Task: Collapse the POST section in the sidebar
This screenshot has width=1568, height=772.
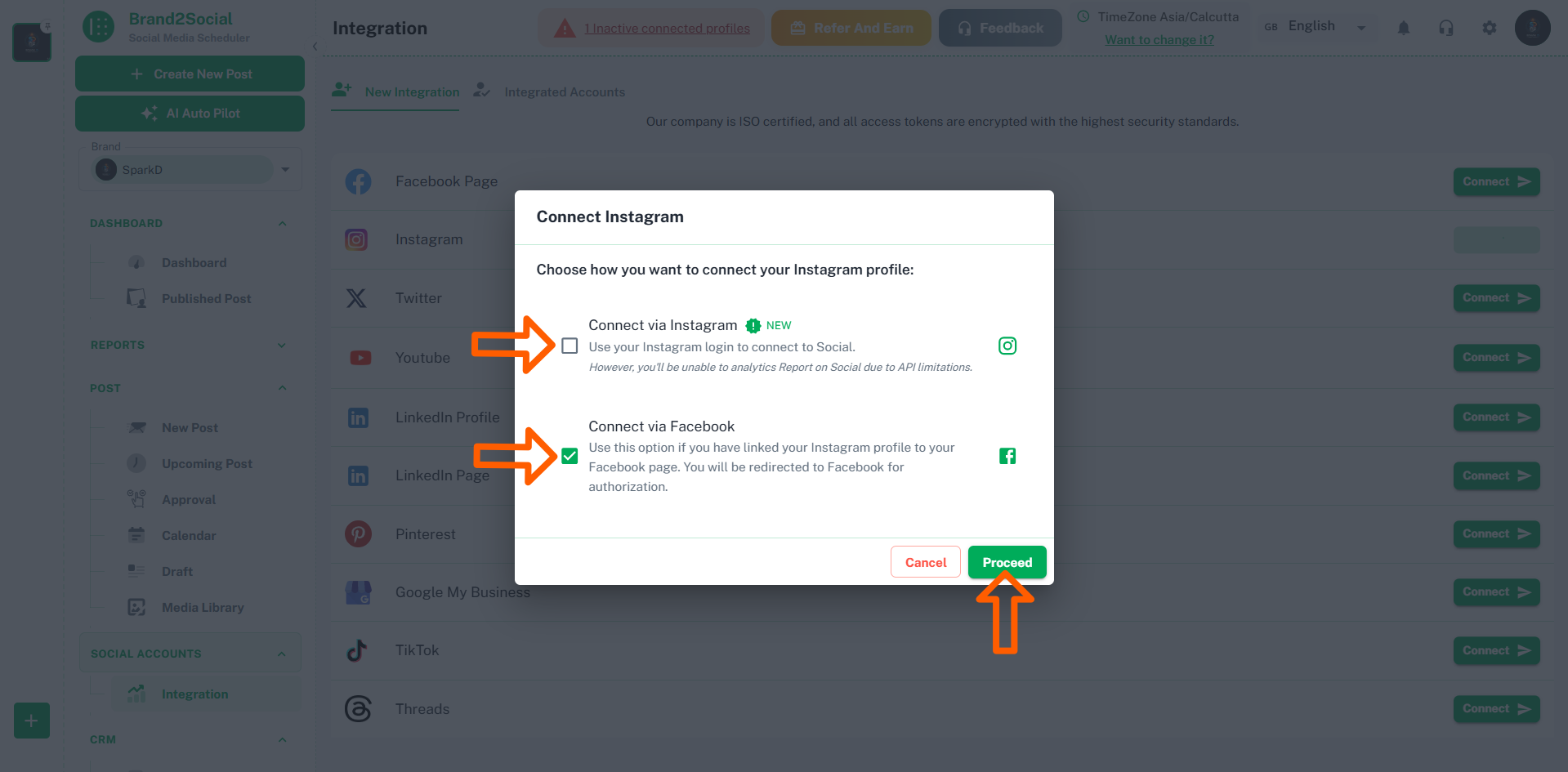Action: (x=282, y=387)
